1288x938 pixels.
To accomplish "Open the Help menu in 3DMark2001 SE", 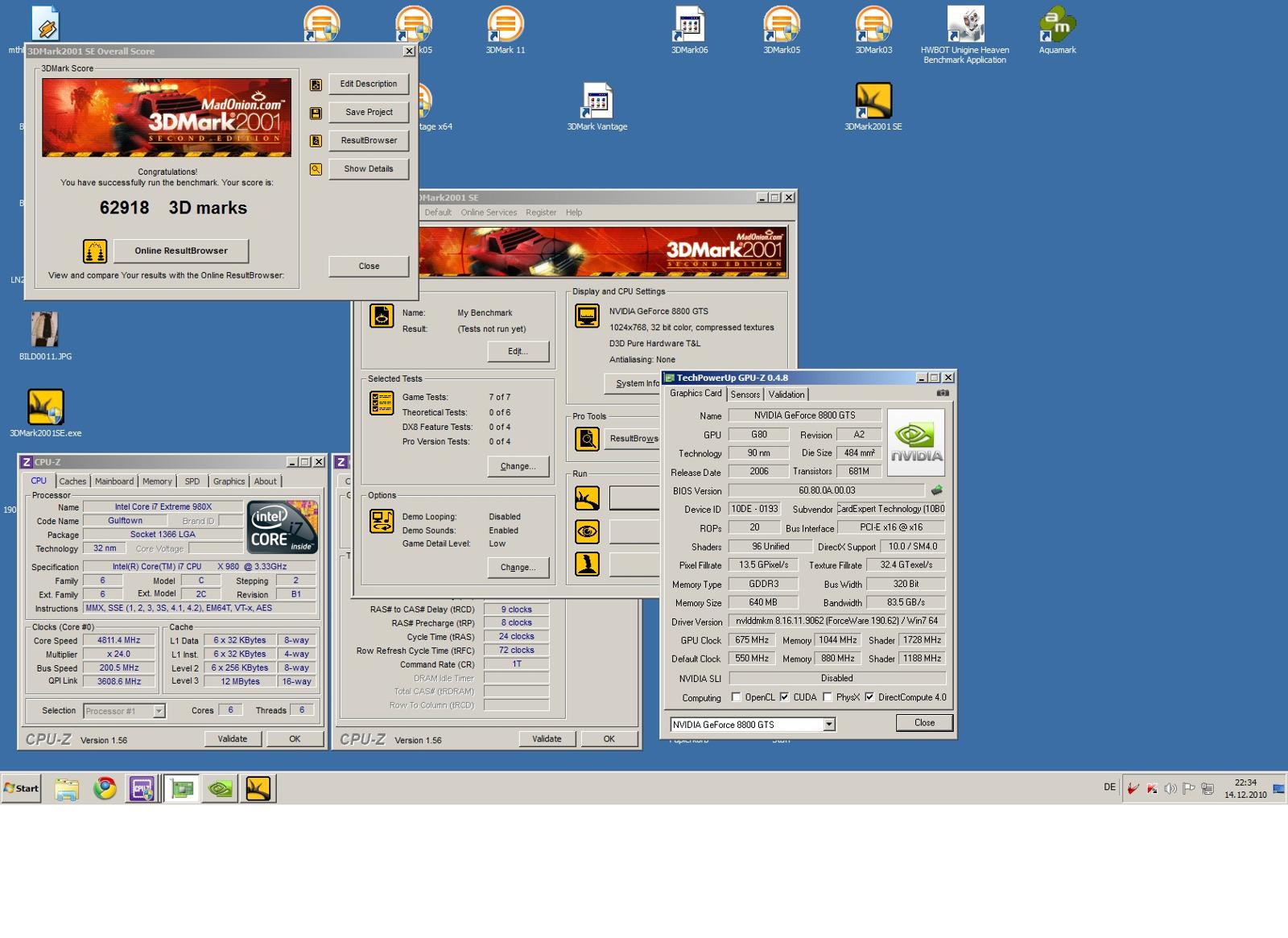I will pyautogui.click(x=574, y=213).
